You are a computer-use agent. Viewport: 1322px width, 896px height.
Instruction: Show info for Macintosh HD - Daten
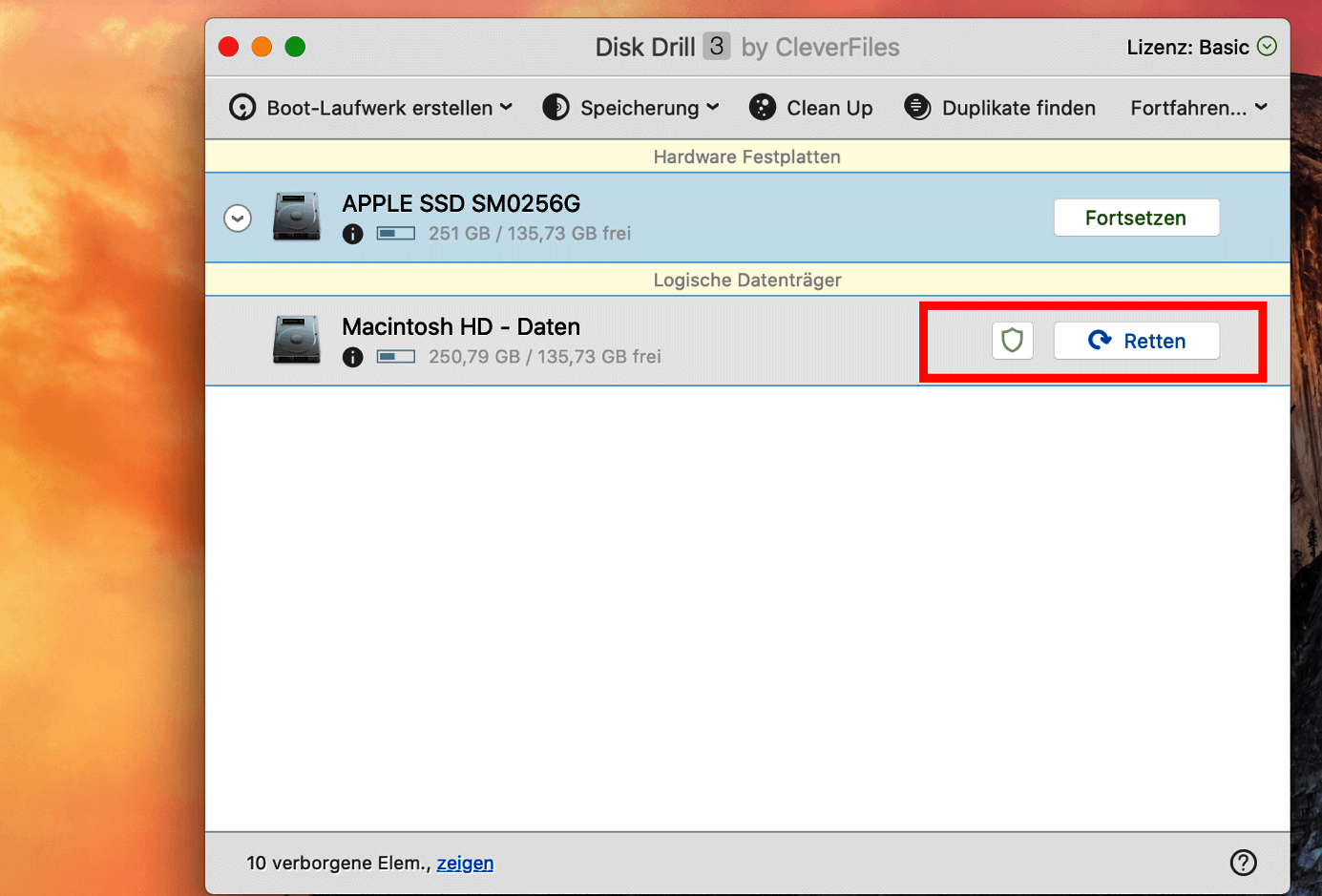(353, 357)
